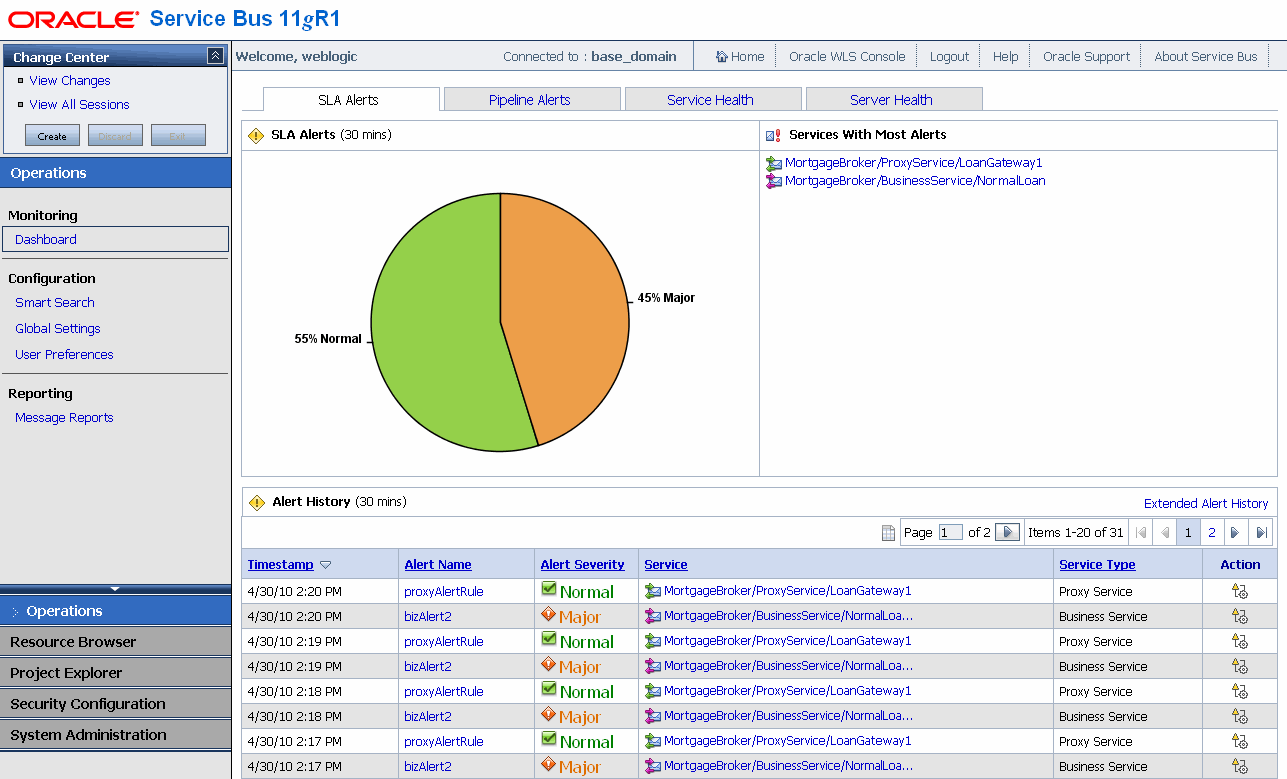Click the proxy service icon beside LoanGateway1 in Services With Most Alerts
Viewport: 1287px width, 779px height.
coord(774,163)
